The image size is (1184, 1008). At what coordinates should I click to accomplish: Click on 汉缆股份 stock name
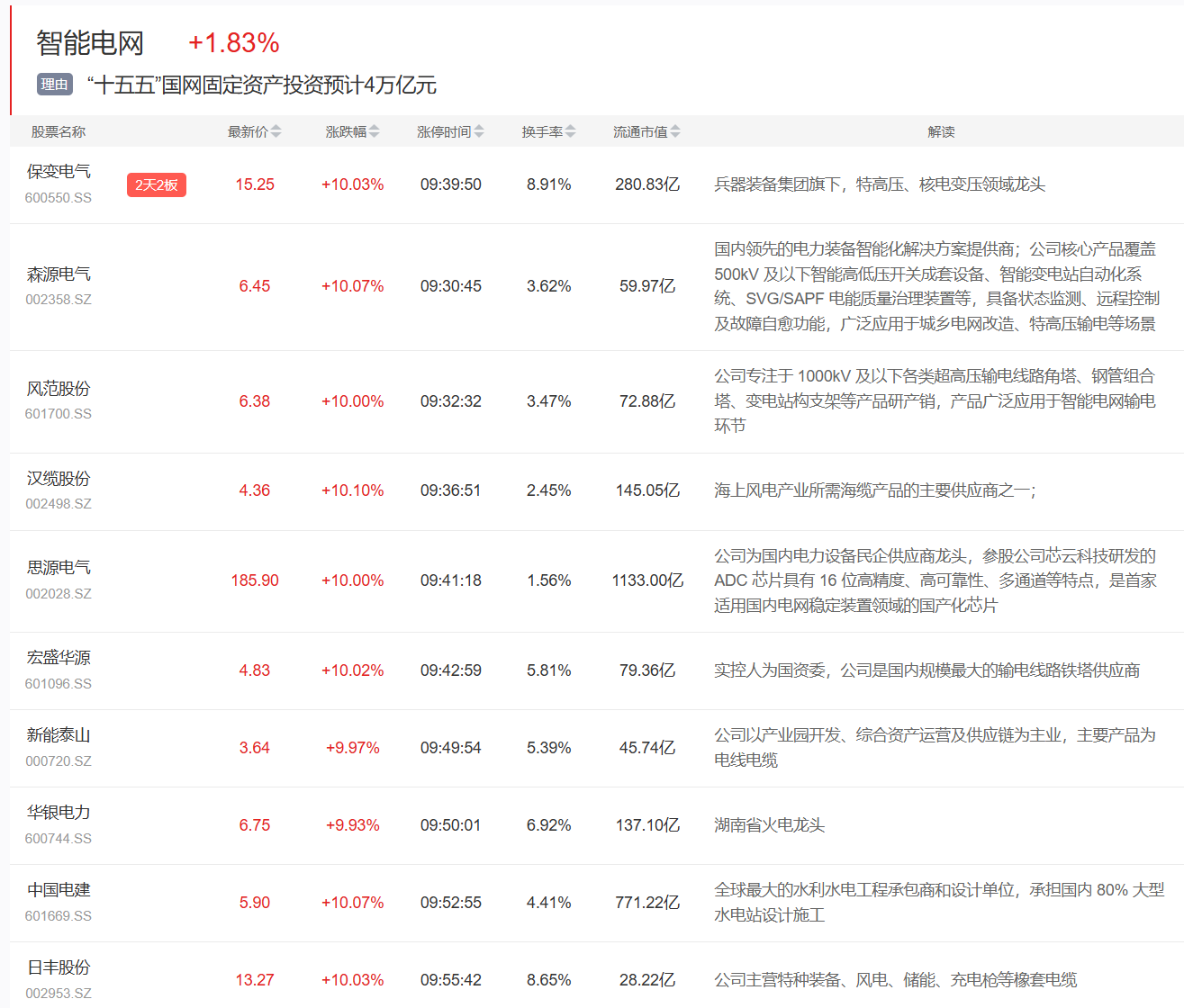click(x=59, y=479)
